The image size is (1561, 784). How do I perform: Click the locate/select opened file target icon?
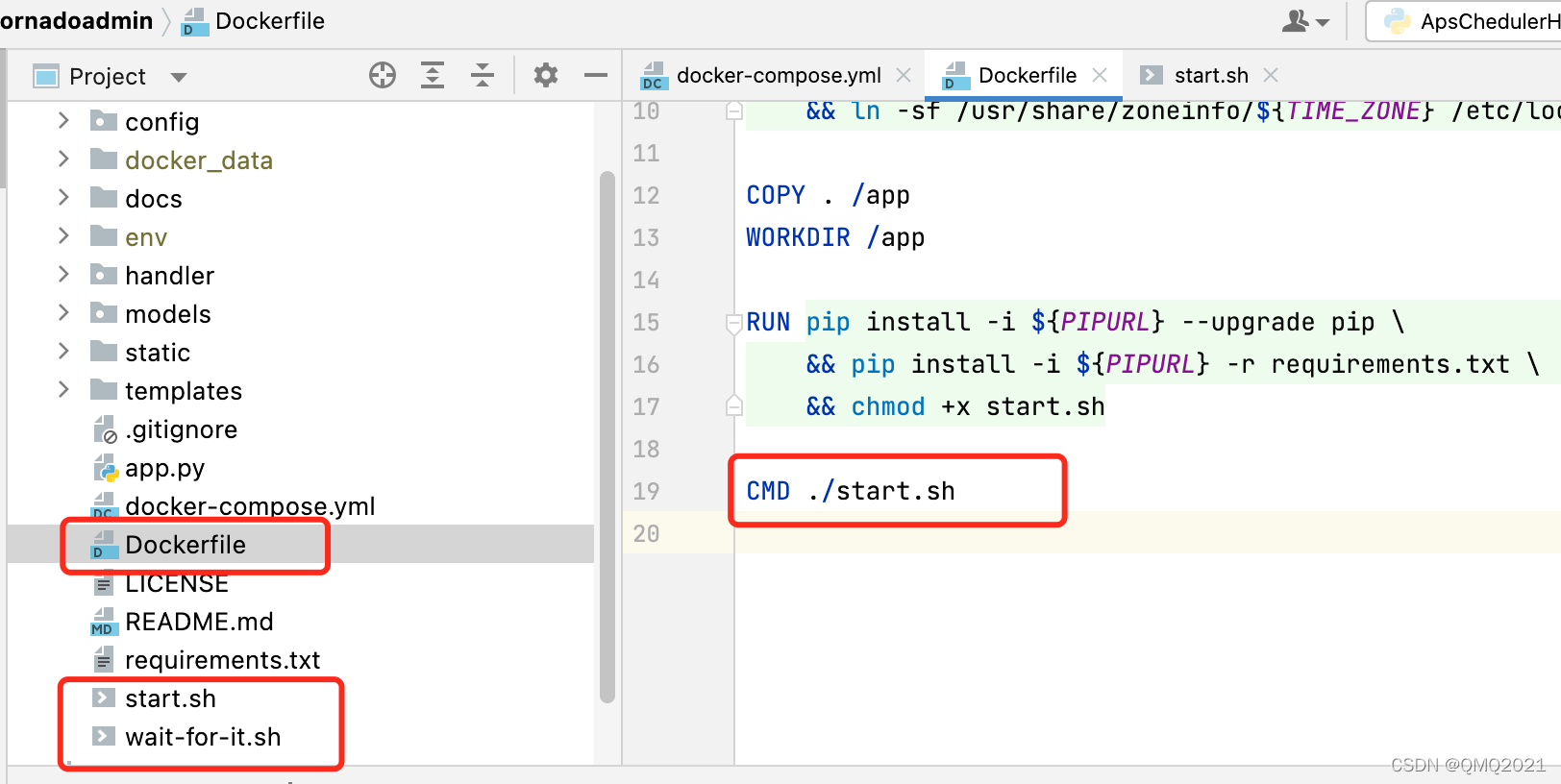(383, 75)
